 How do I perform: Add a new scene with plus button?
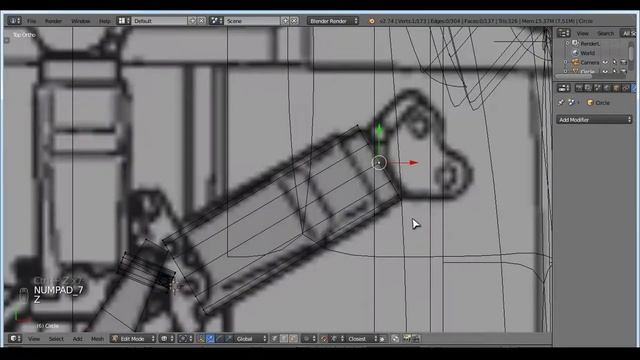tap(285, 20)
